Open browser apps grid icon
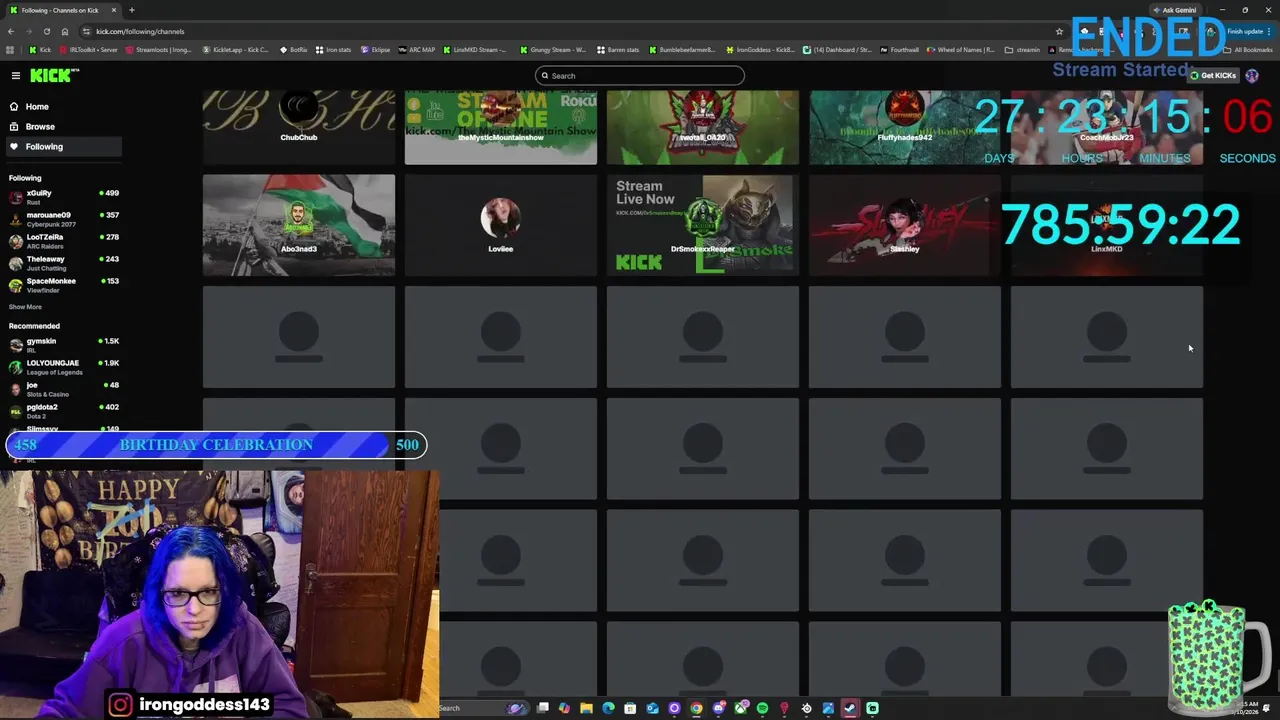Screen dimensions: 1280x720 [x=10, y=49]
